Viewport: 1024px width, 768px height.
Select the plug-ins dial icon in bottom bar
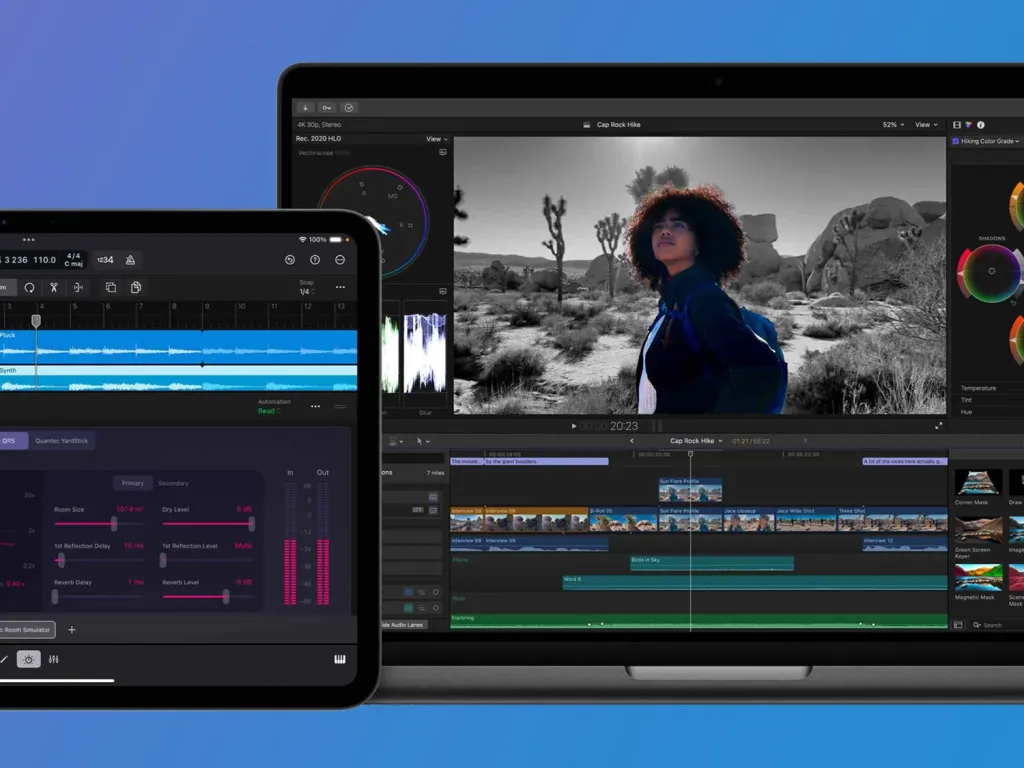click(29, 660)
